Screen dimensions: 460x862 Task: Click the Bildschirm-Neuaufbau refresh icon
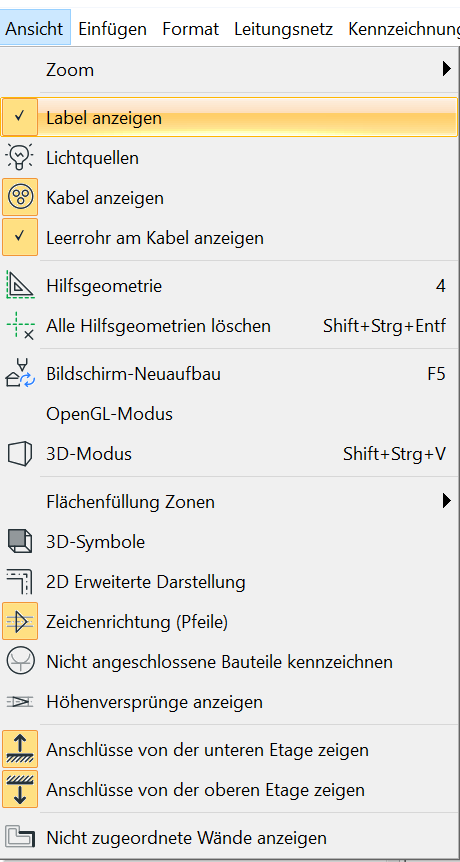pos(20,374)
